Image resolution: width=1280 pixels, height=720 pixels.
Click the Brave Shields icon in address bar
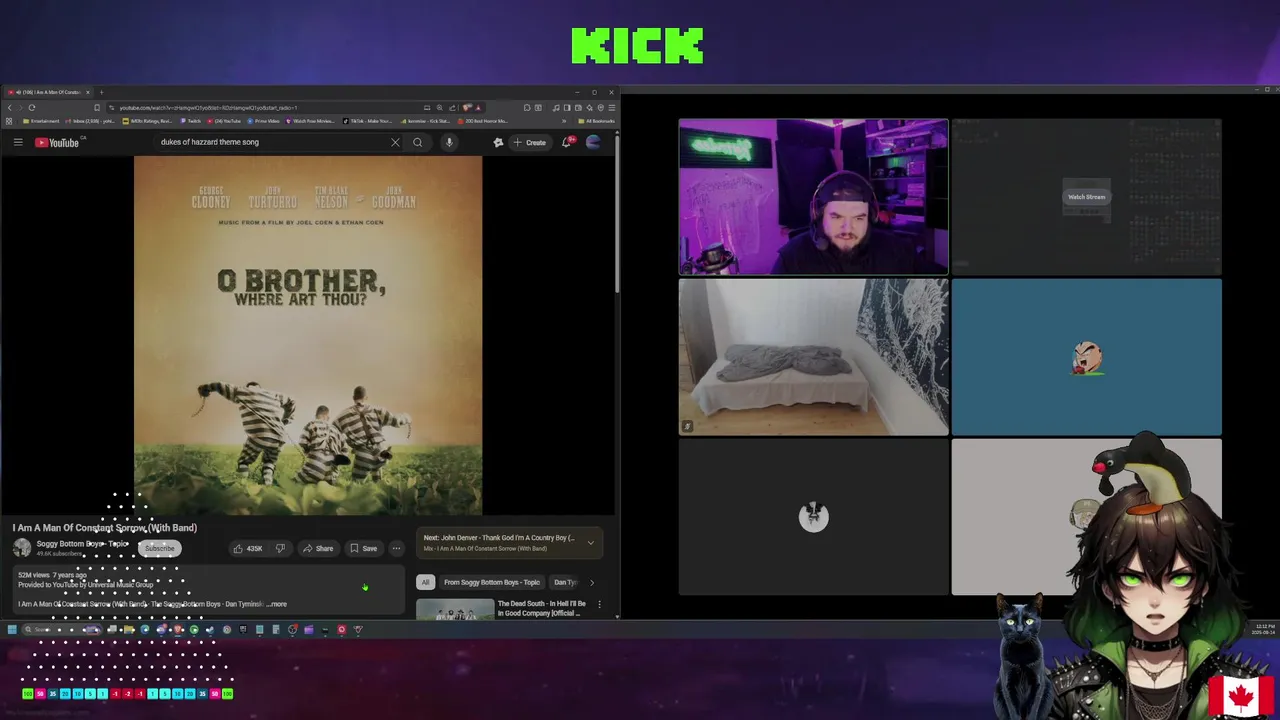point(467,107)
